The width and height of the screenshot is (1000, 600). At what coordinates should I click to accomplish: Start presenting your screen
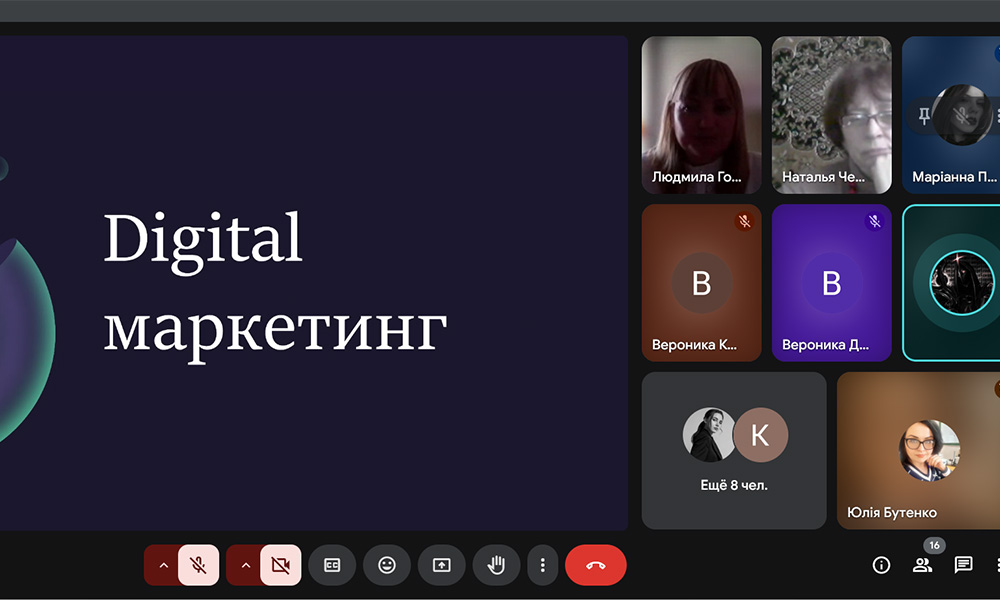441,565
